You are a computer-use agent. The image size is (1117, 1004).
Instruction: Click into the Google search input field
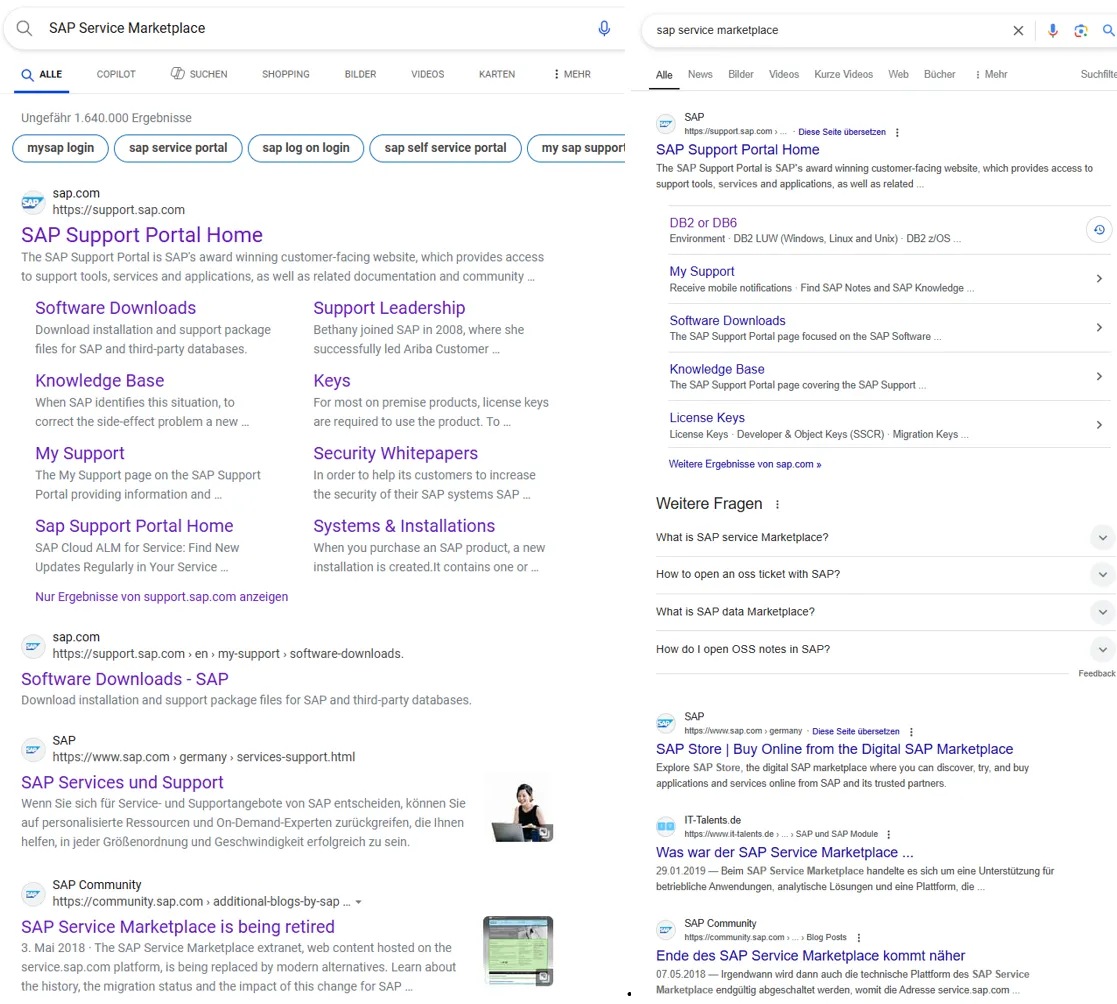[820, 30]
